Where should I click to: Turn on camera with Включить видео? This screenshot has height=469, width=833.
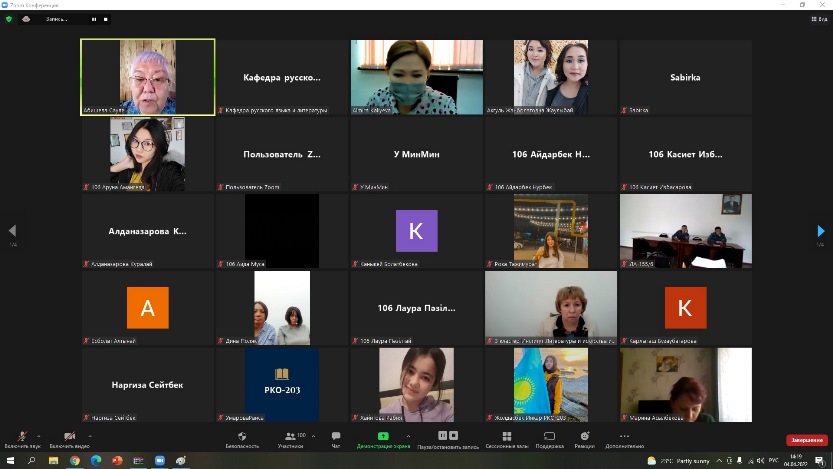tap(69, 438)
